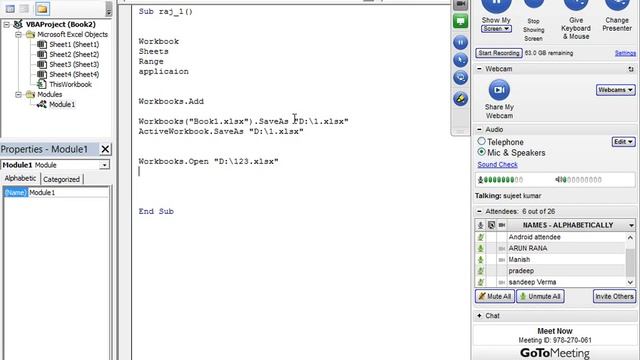Click the speaker level meter
The height and width of the screenshot is (360, 640).
(x=578, y=180)
